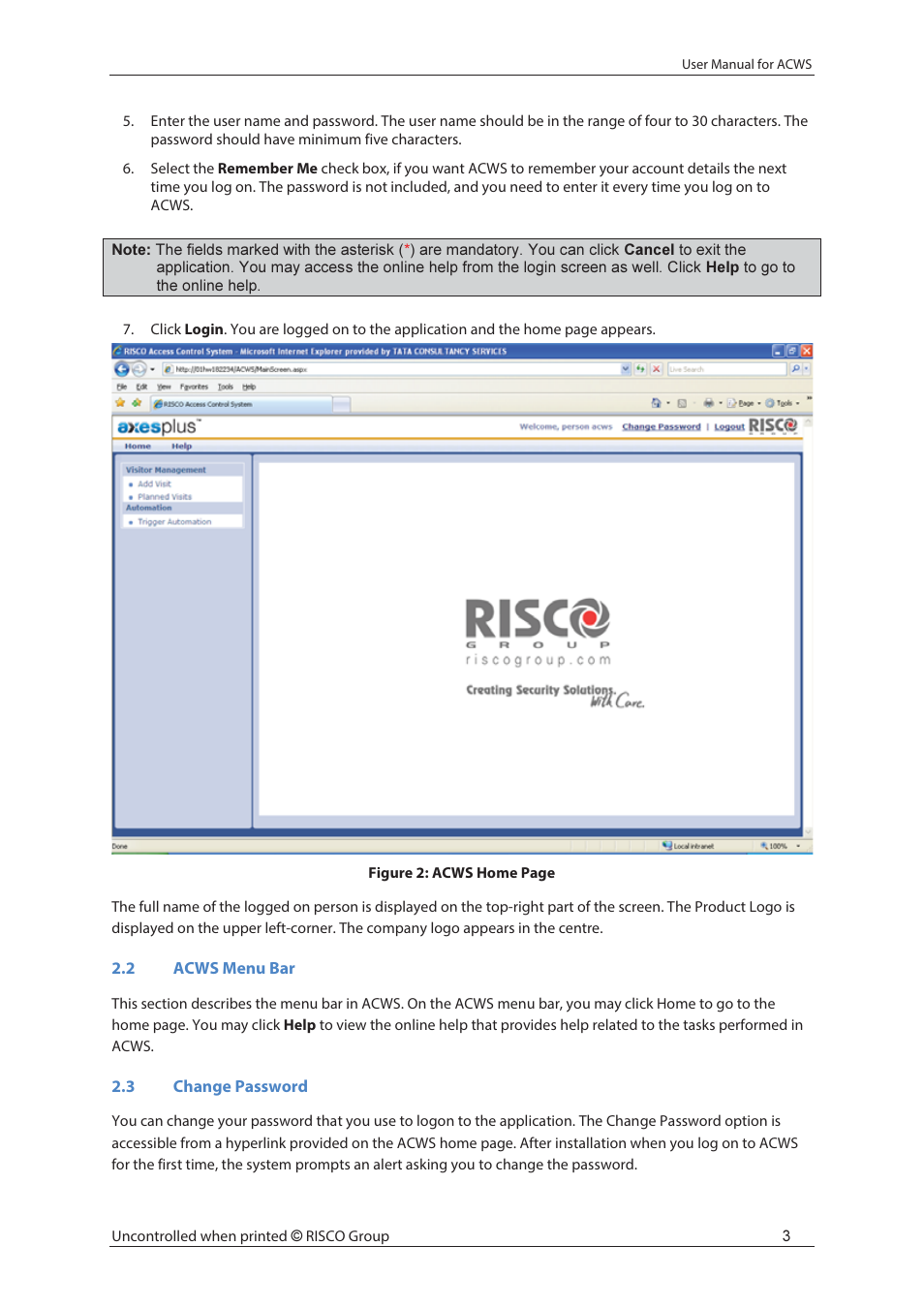Click the 100% zoom level button
This screenshot has width=924, height=1308.
point(775,846)
